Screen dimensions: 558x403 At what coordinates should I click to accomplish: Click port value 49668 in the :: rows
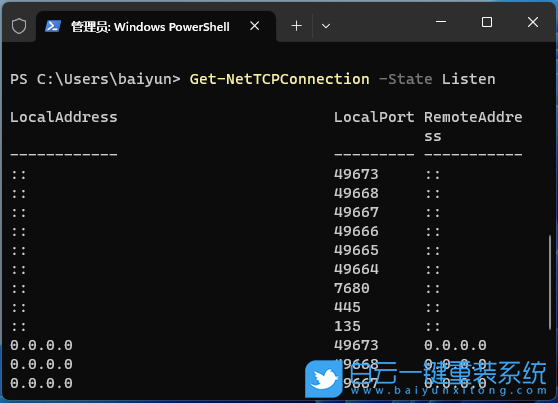coord(356,193)
